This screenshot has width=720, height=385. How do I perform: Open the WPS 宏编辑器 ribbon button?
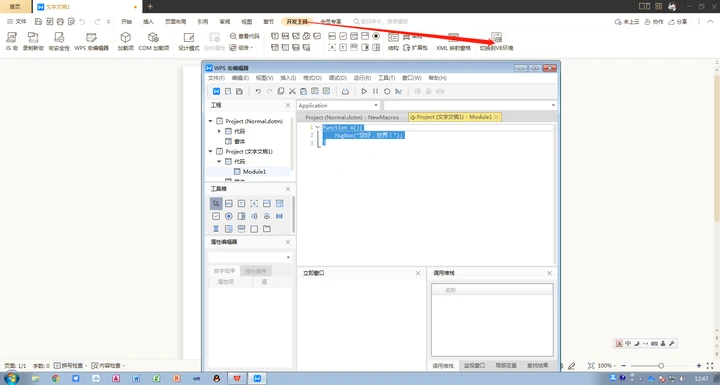[91, 41]
